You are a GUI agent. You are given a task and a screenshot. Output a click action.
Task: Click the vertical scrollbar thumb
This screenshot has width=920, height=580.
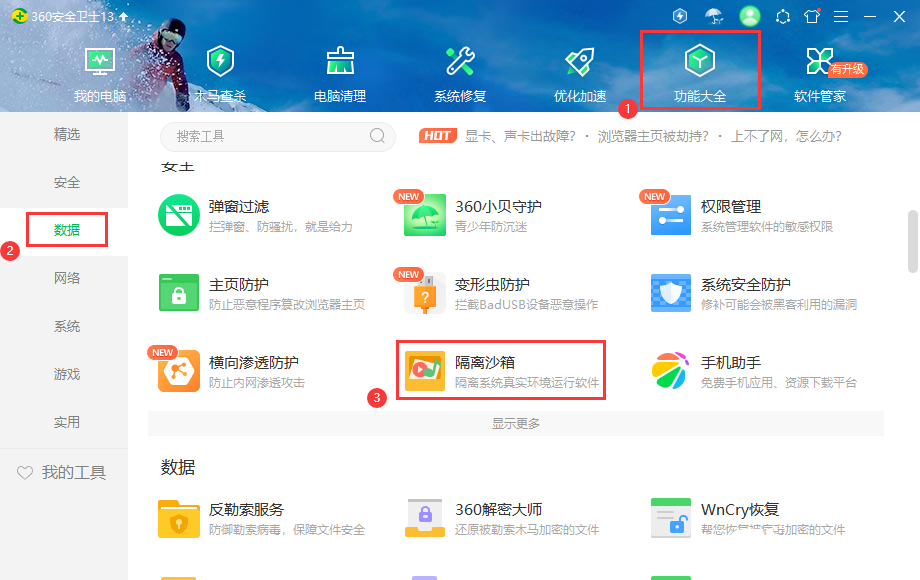click(912, 240)
